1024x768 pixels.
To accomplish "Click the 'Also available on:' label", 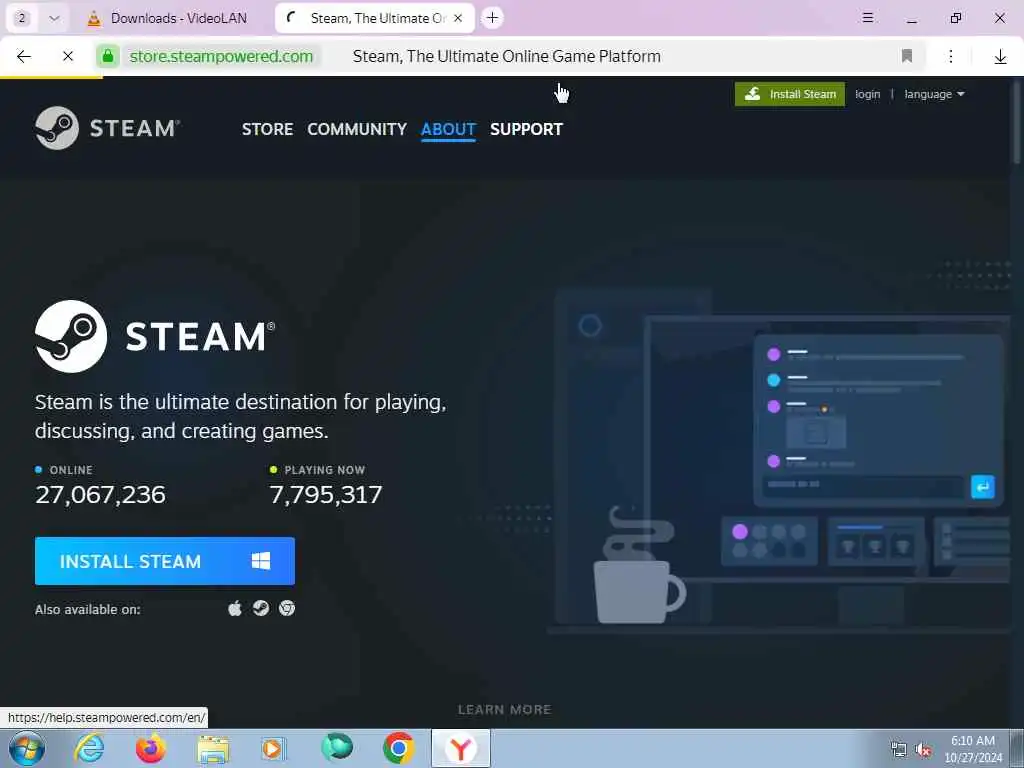I will click(x=88, y=609).
